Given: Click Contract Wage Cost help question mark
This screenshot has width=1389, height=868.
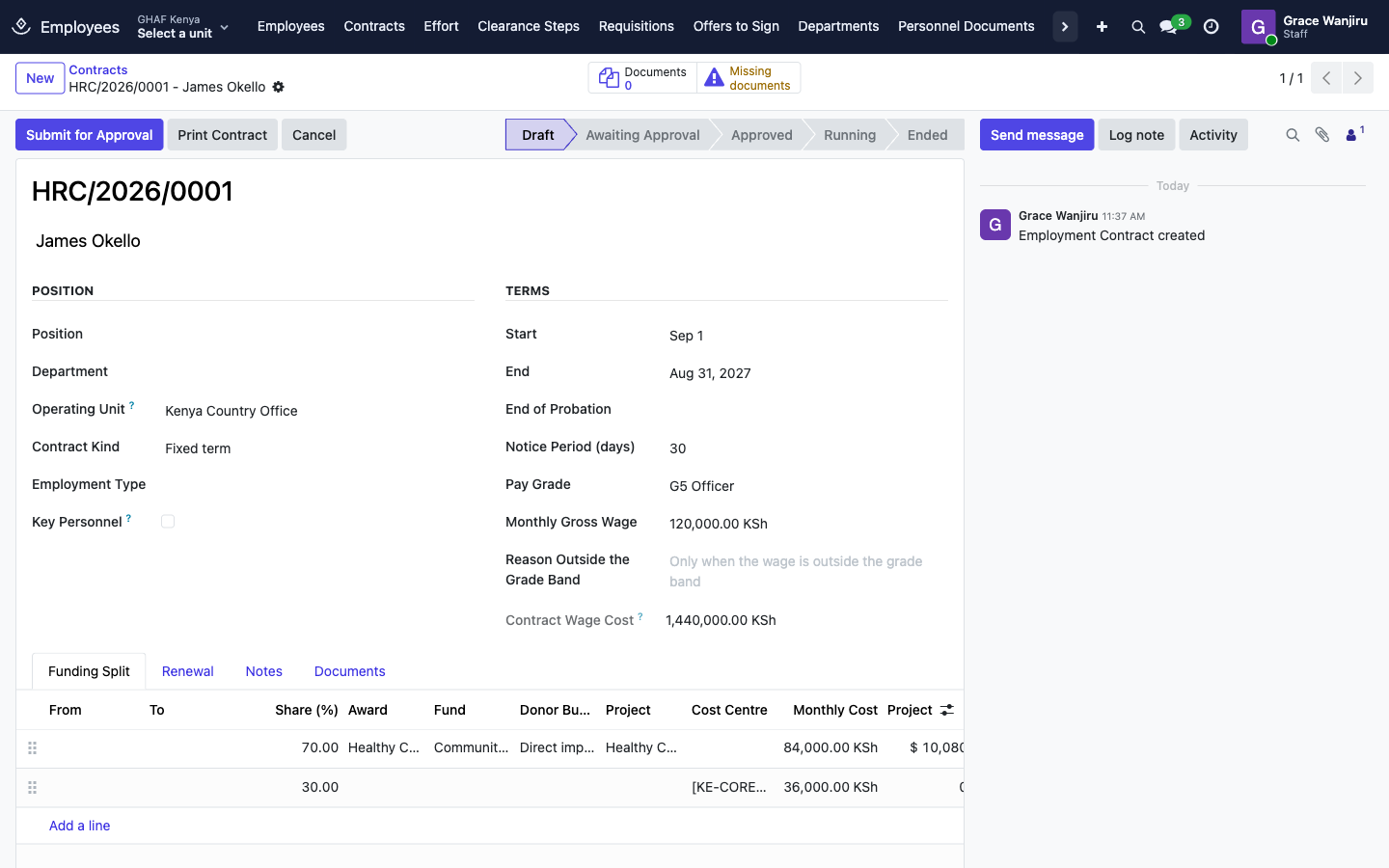Looking at the screenshot, I should (x=640, y=616).
